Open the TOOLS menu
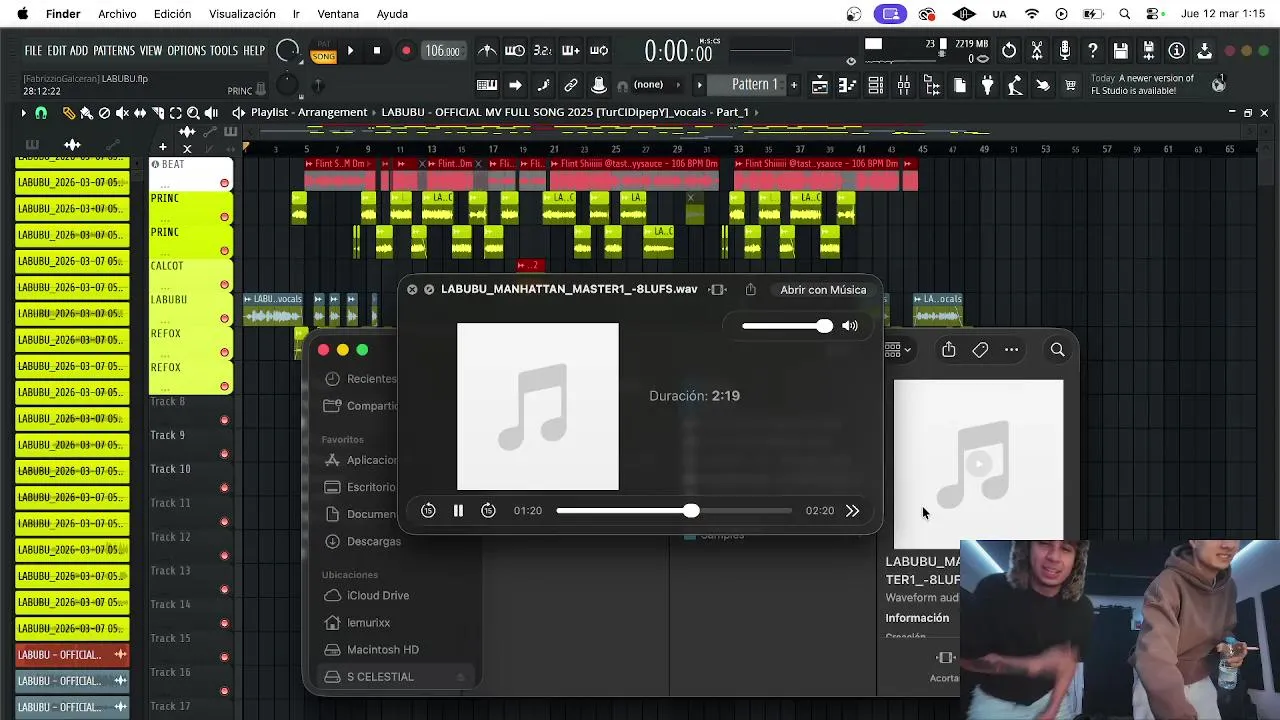This screenshot has width=1280, height=720. pyautogui.click(x=224, y=51)
